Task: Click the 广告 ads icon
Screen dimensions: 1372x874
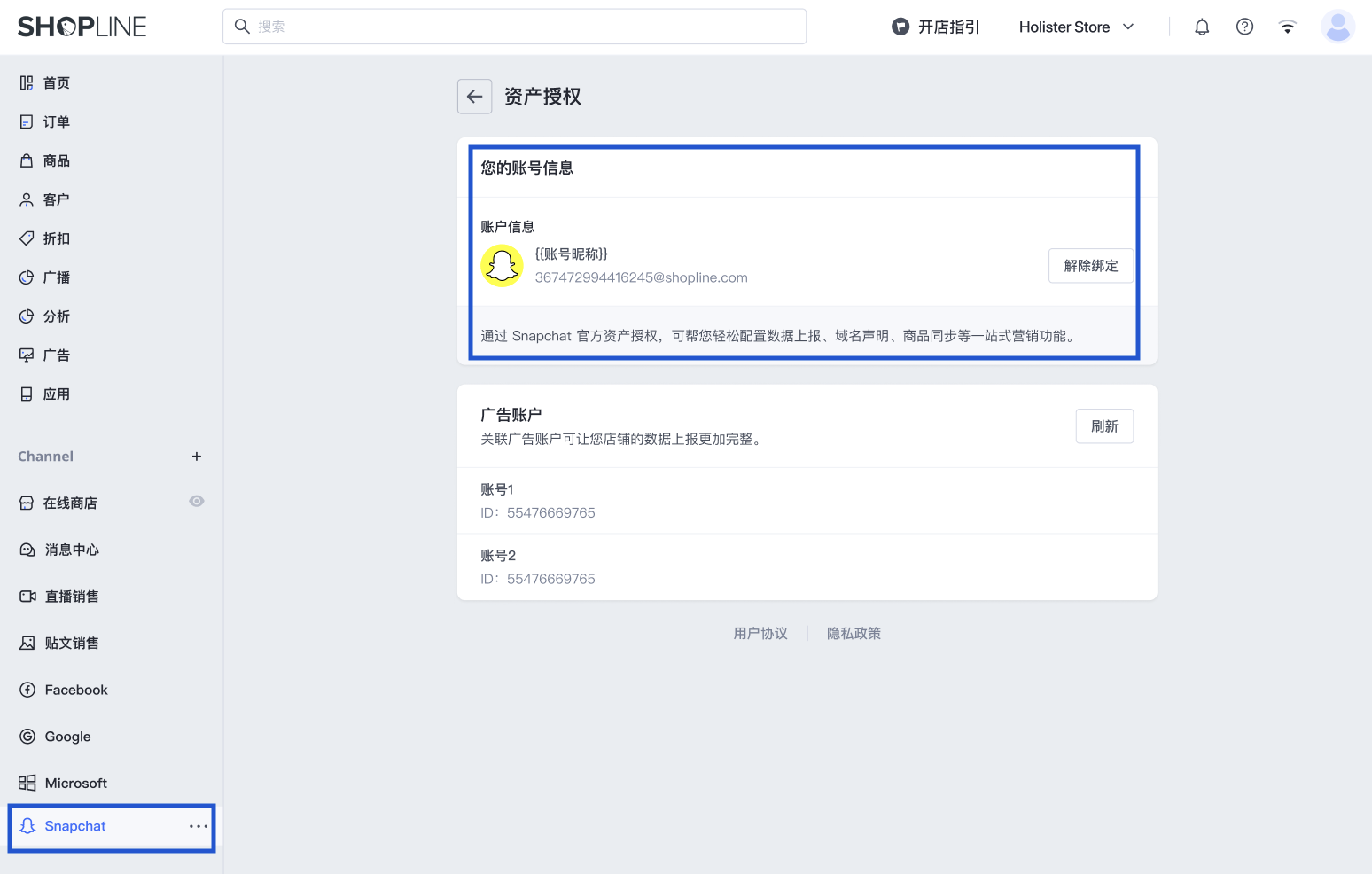Action: [27, 355]
